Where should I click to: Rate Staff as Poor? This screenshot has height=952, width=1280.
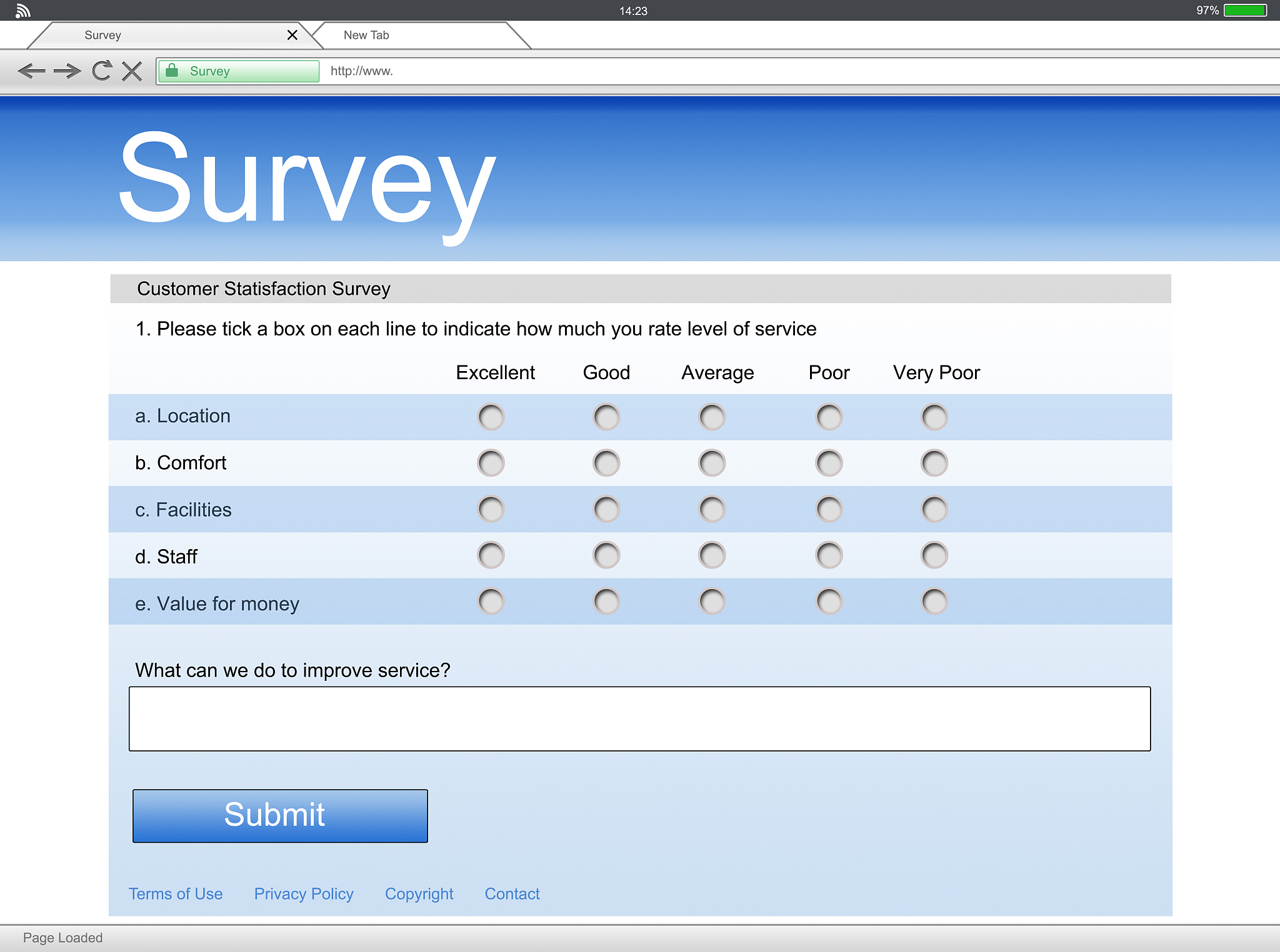(829, 555)
